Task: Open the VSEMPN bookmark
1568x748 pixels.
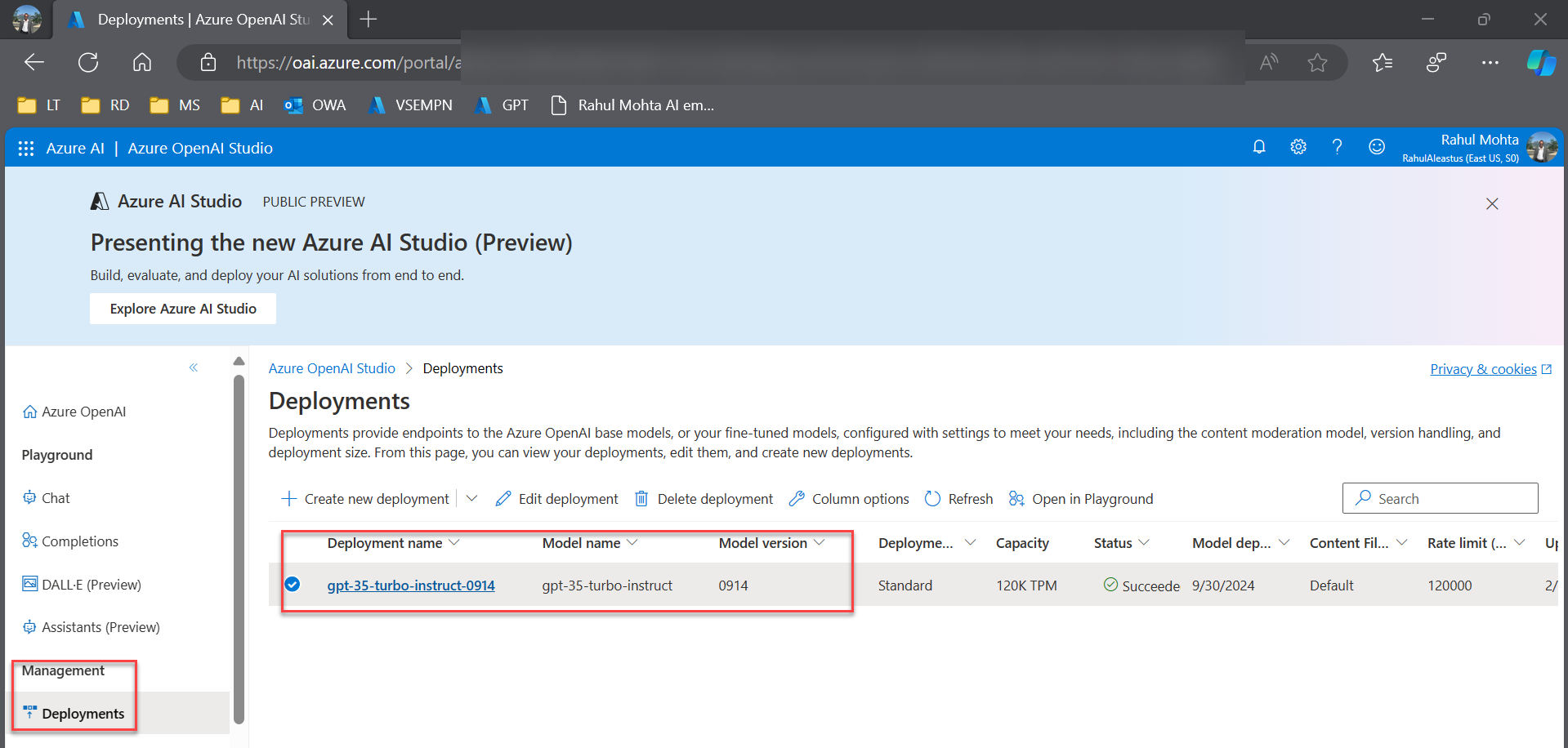Action: pos(410,105)
